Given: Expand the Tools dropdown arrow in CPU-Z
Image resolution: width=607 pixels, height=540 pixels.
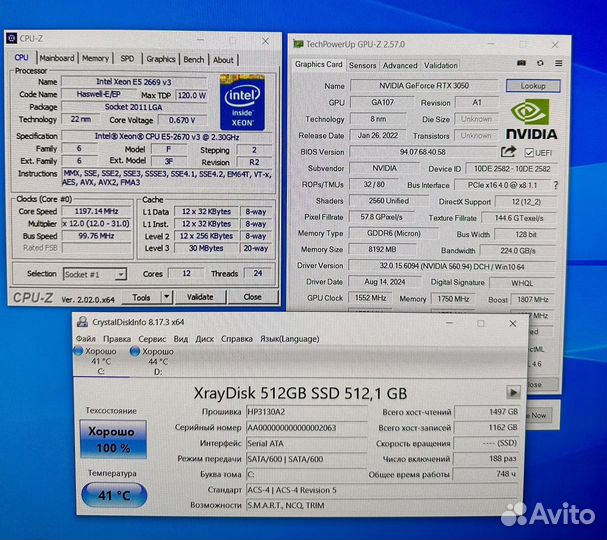Looking at the screenshot, I should 166,297.
